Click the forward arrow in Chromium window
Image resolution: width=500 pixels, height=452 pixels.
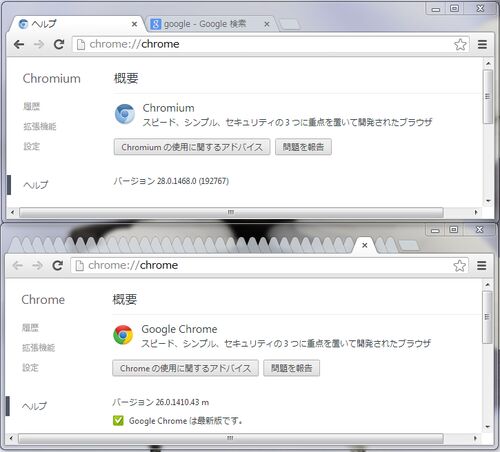click(x=39, y=44)
